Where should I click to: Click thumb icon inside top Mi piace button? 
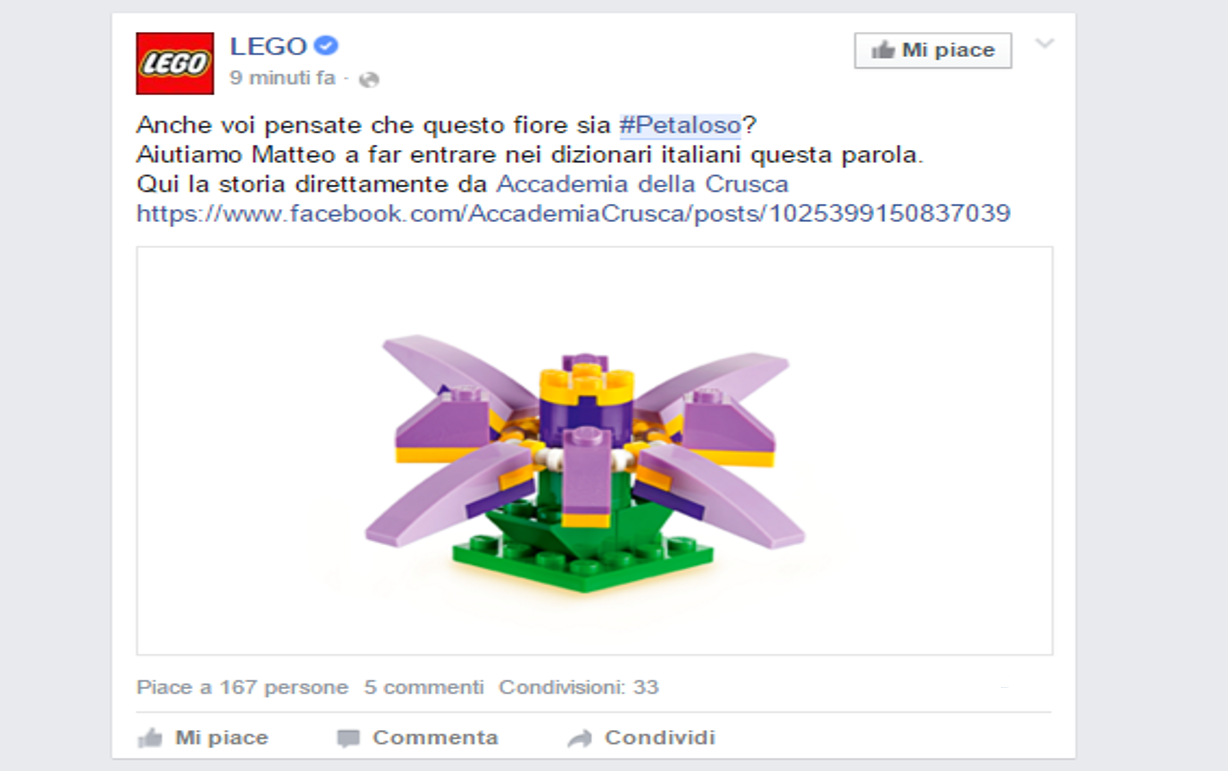click(882, 50)
